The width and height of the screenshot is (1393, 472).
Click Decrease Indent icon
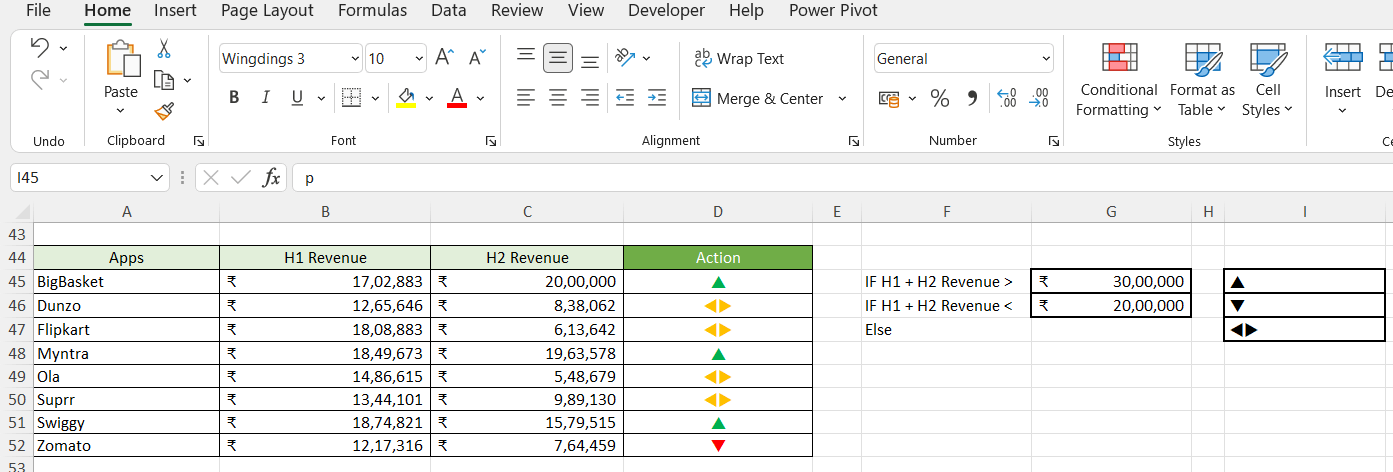[625, 97]
